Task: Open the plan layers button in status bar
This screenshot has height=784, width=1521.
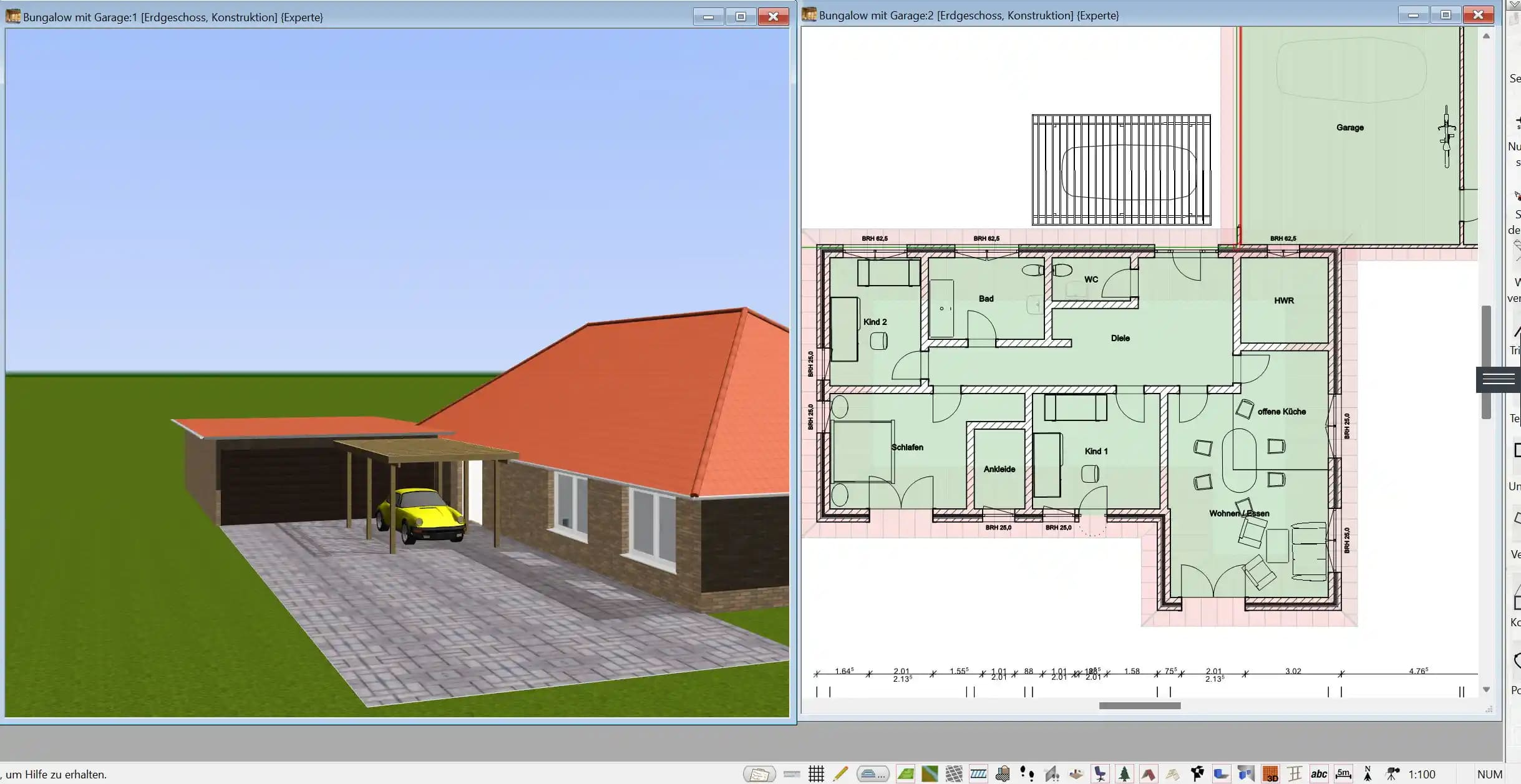Action: tap(759, 774)
